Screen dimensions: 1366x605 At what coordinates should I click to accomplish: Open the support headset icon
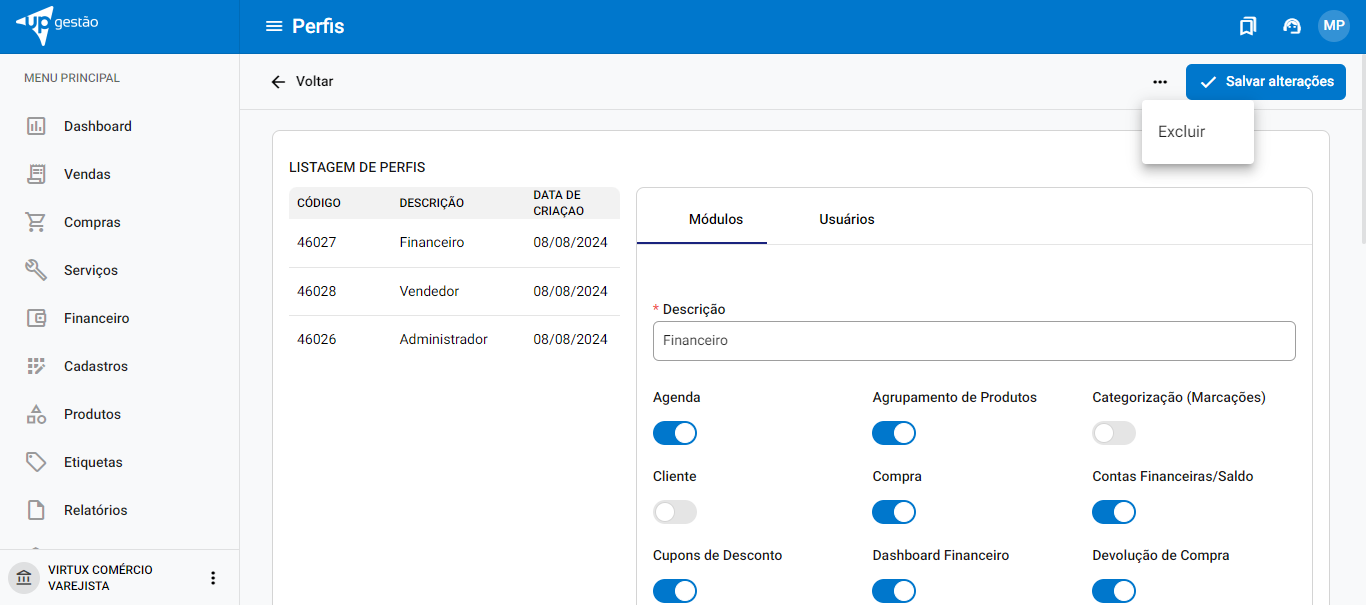point(1291,26)
